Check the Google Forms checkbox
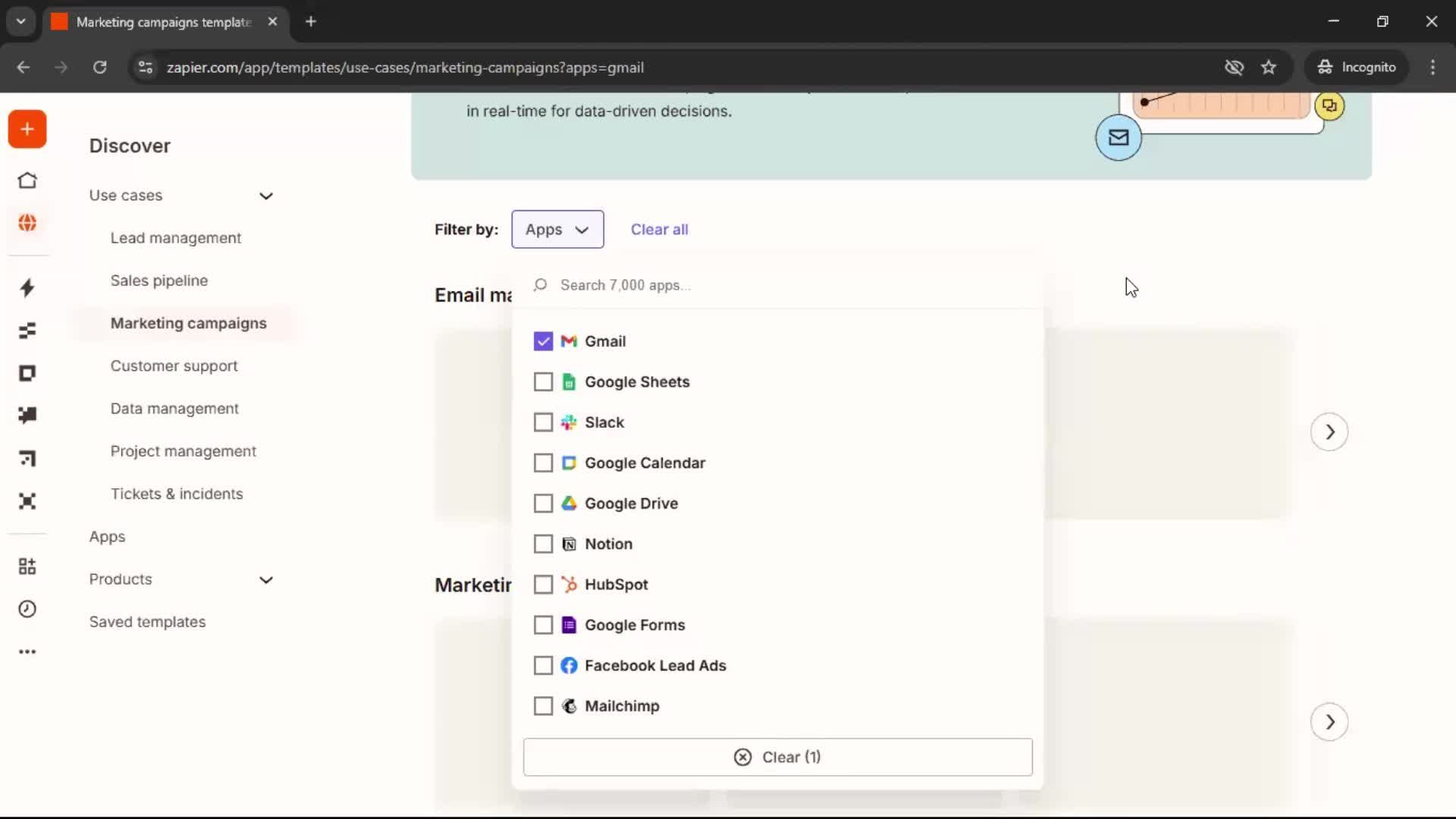Screen dimensions: 1456x819 coord(543,625)
